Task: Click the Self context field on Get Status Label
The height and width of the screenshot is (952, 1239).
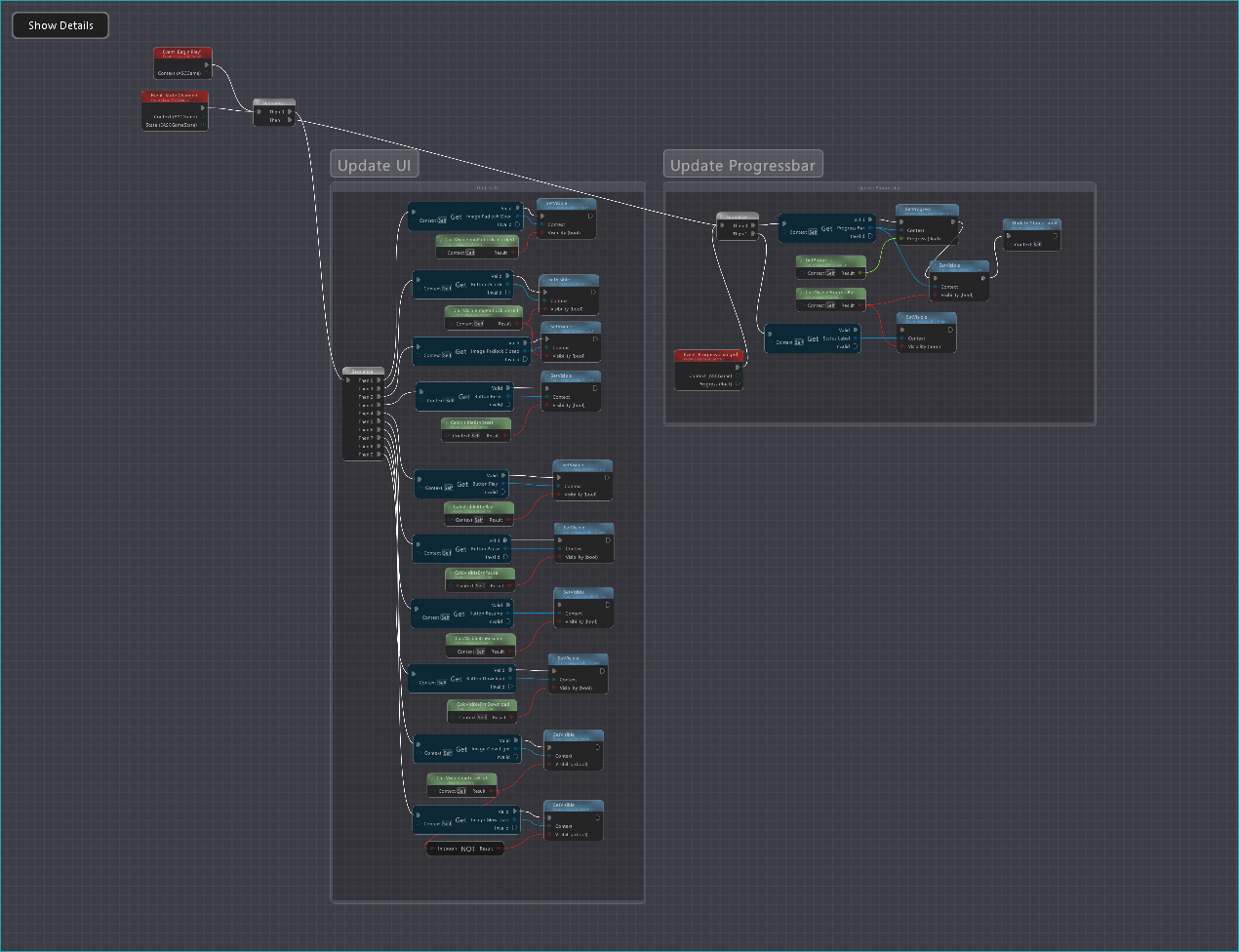Action: click(799, 342)
